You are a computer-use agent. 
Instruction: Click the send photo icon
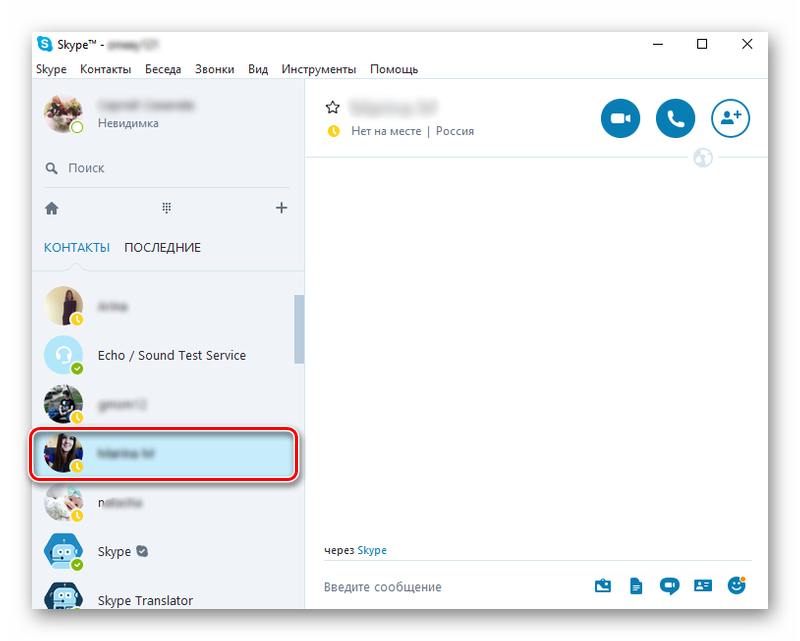[x=602, y=586]
